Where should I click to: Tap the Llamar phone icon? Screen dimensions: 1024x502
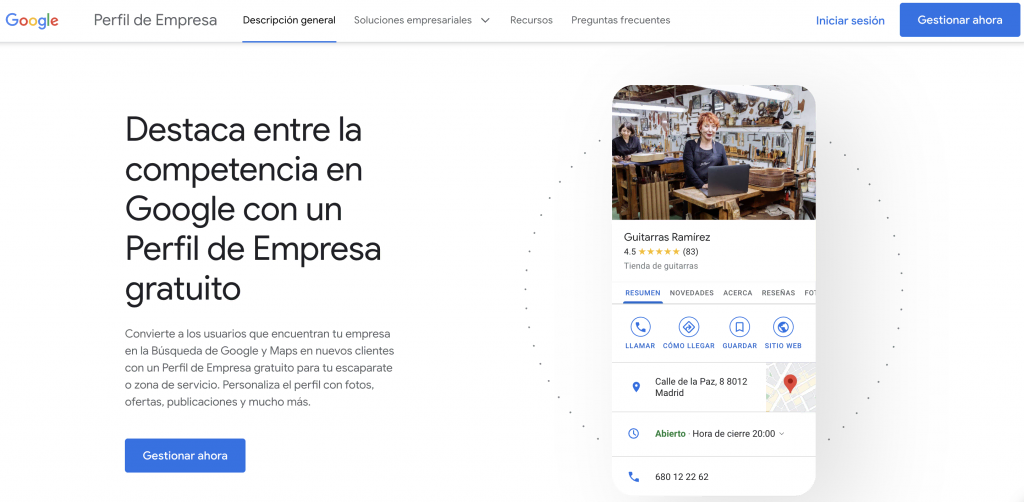(x=640, y=327)
